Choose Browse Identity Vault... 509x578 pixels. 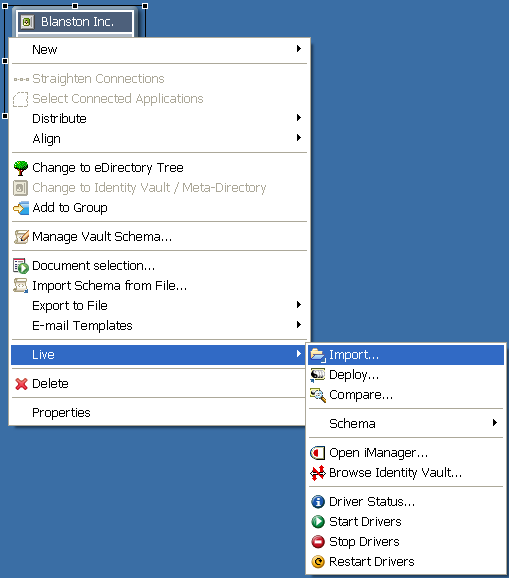406,473
